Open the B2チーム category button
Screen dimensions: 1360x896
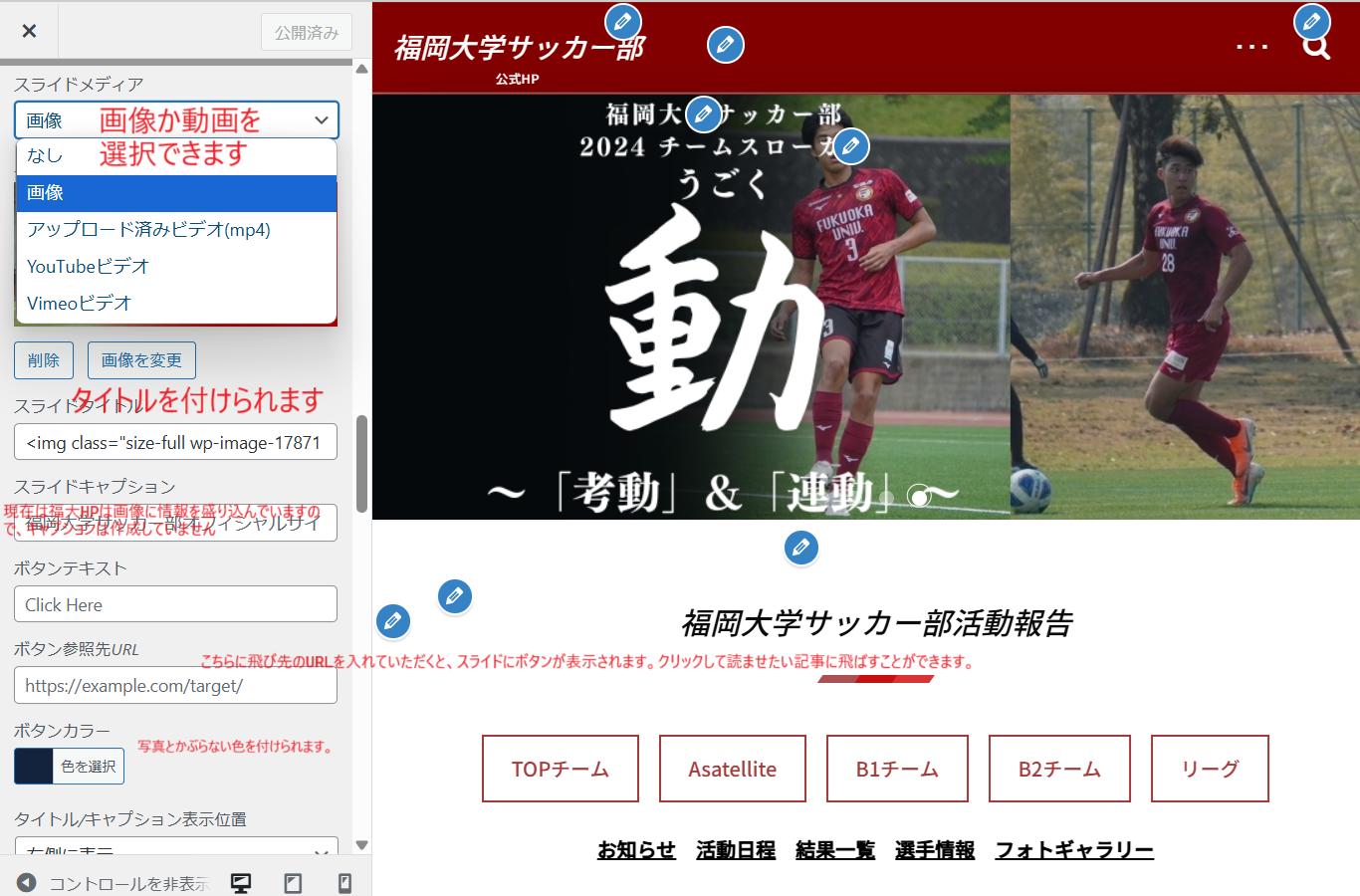click(x=1059, y=769)
